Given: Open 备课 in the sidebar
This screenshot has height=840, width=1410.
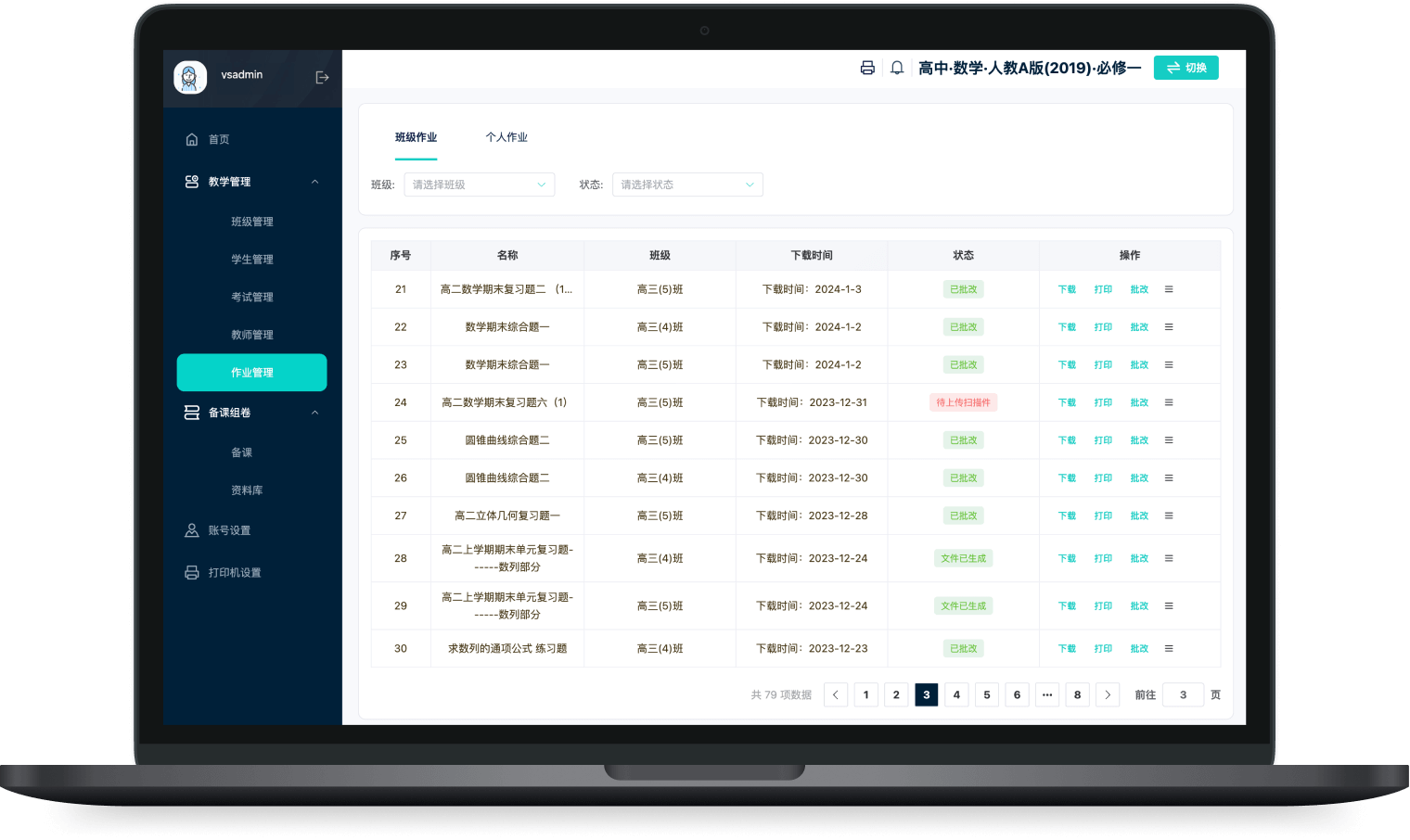Looking at the screenshot, I should pyautogui.click(x=242, y=452).
